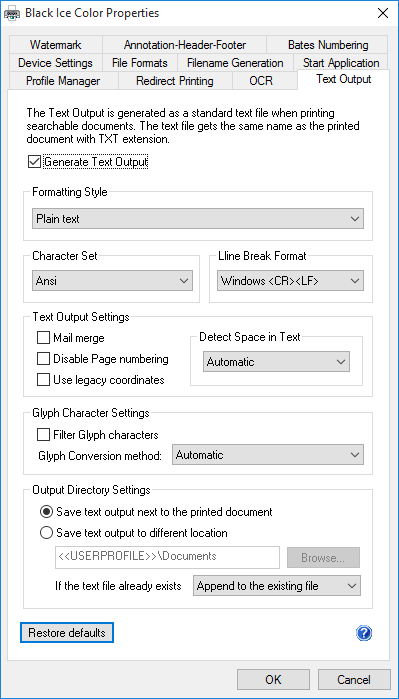
Task: Open the 'If the text file already exists' dropdown
Action: [x=277, y=586]
